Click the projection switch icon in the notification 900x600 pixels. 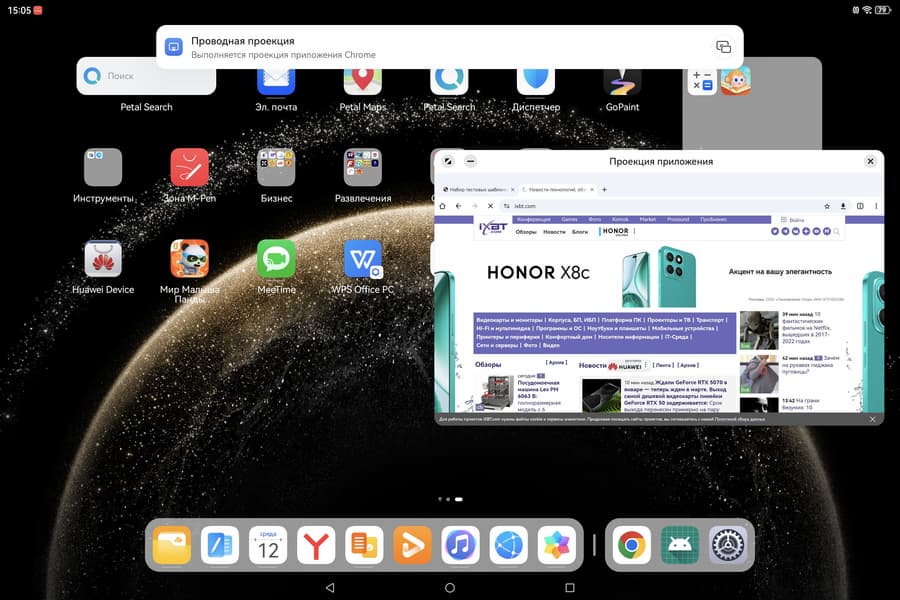[723, 47]
